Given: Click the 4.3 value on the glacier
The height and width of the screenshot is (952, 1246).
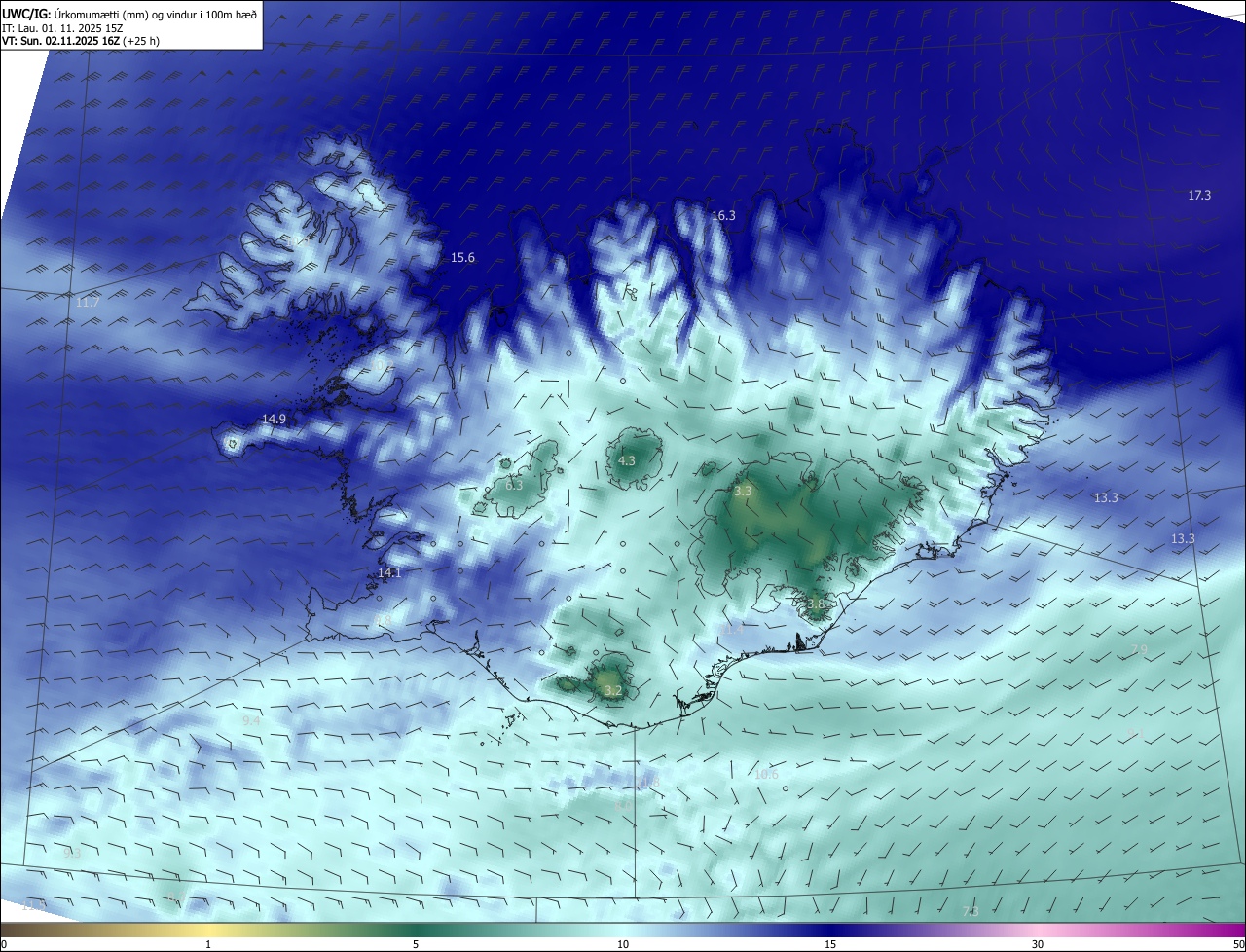Looking at the screenshot, I should pyautogui.click(x=627, y=461).
